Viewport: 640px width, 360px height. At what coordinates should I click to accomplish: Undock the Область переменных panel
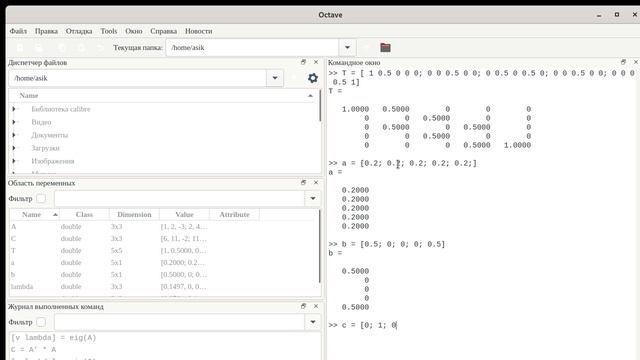click(303, 182)
